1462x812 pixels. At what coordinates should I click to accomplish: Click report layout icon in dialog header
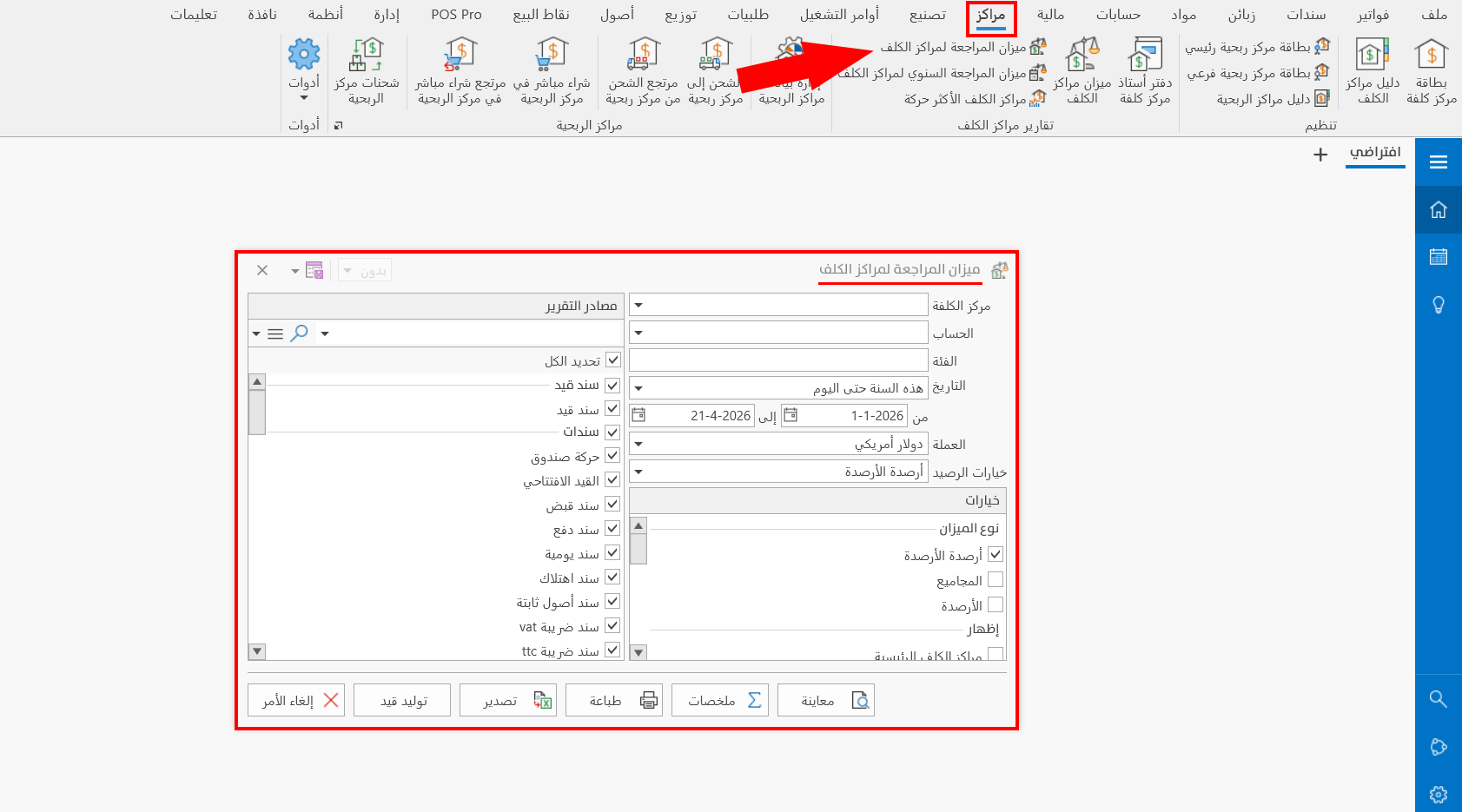pyautogui.click(x=314, y=270)
